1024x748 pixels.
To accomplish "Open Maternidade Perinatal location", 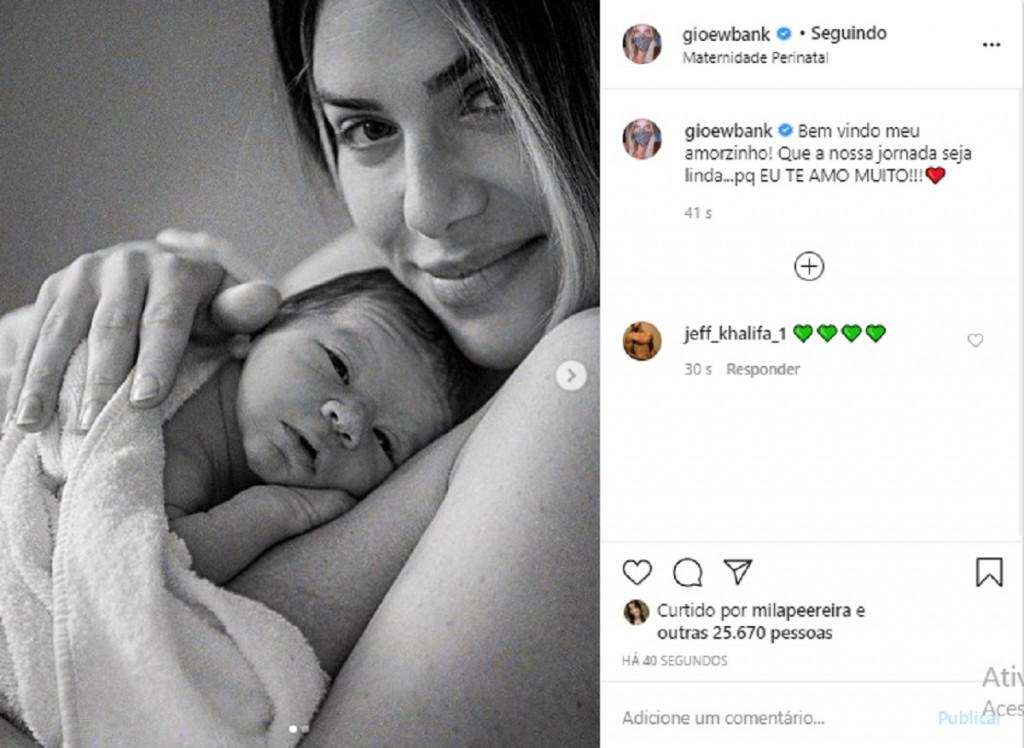I will click(755, 57).
